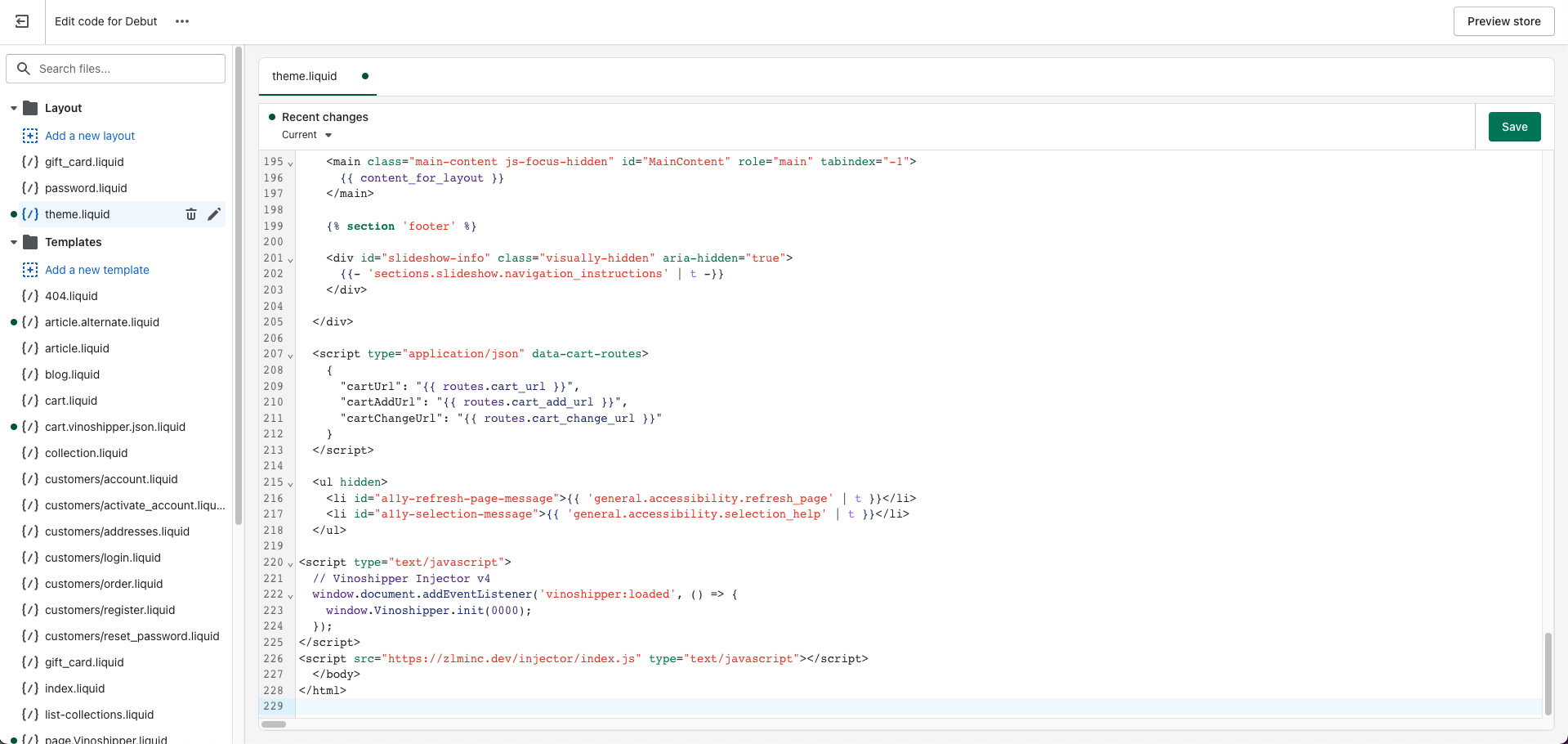Click the 'Recent changes' heading
This screenshot has width=1568, height=744.
click(325, 117)
